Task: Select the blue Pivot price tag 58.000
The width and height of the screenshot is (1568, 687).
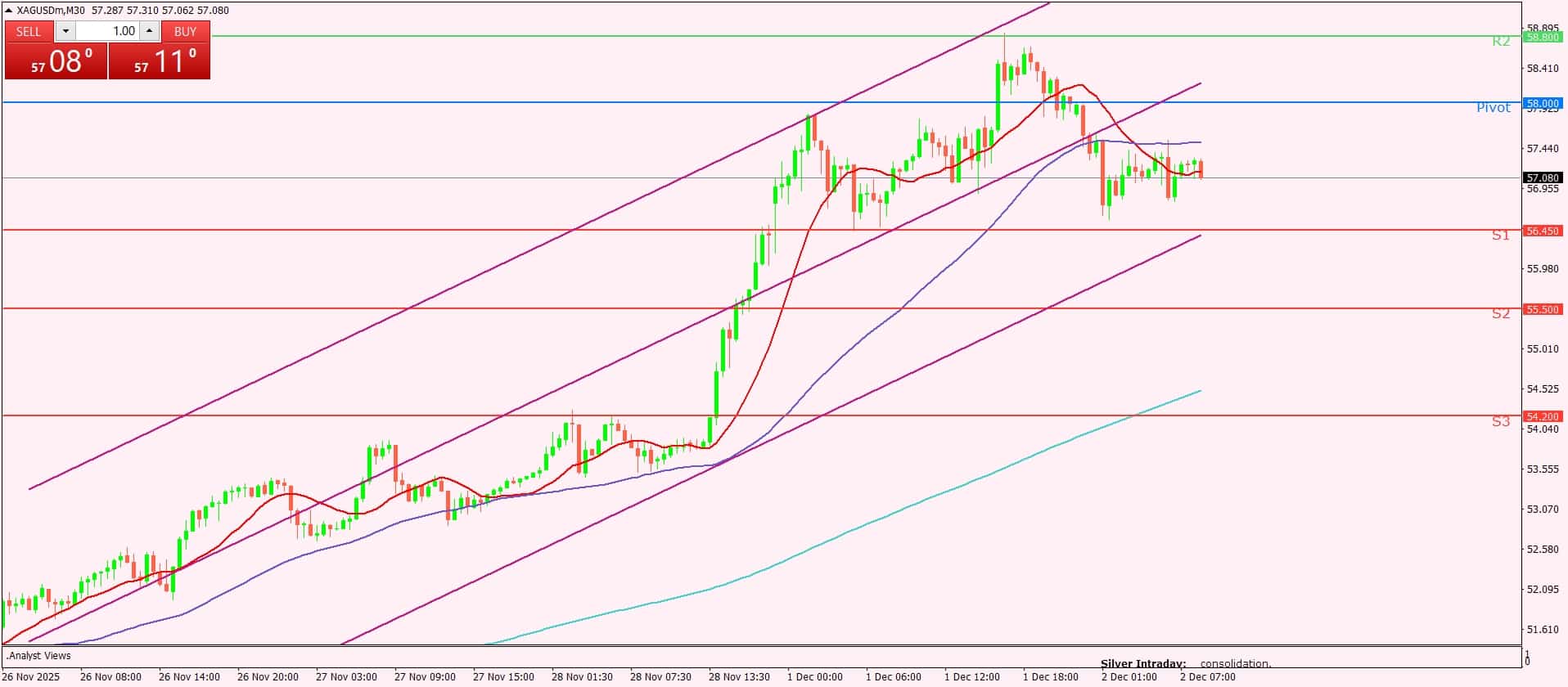Action: click(x=1542, y=103)
